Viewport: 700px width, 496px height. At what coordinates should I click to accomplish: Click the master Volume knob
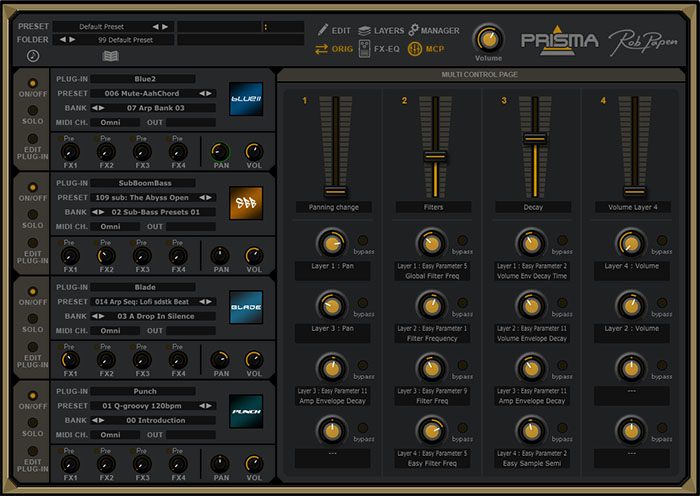pyautogui.click(x=488, y=39)
